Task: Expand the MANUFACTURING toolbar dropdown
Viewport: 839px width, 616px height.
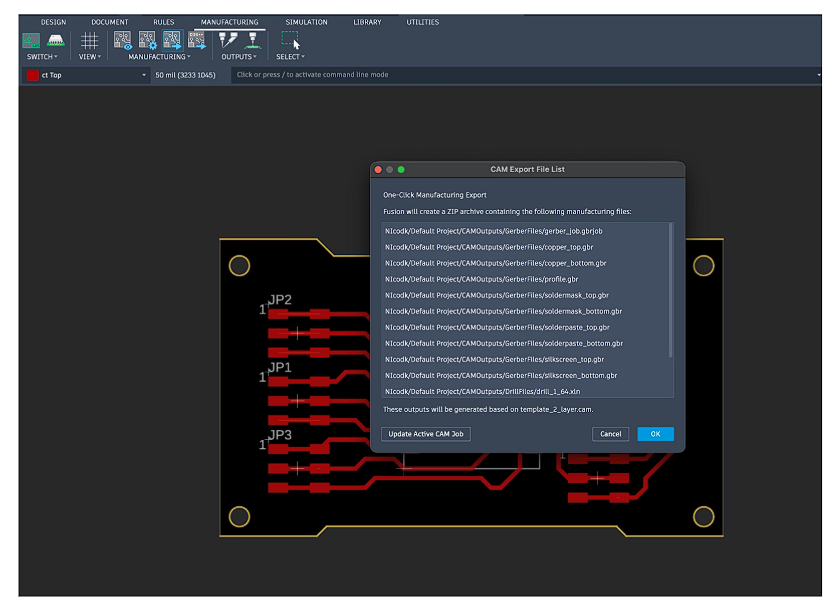Action: pyautogui.click(x=159, y=57)
